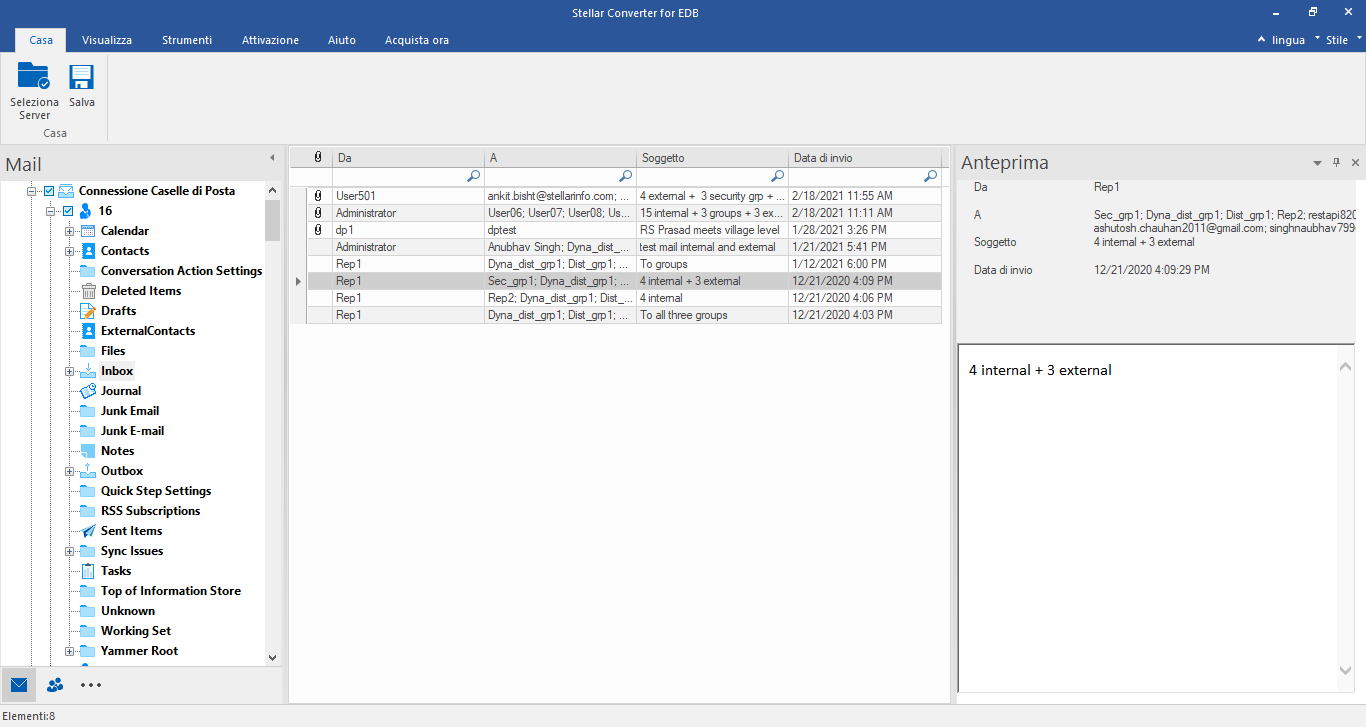
Task: Toggle Connessione Caselle di Posta checkbox
Action: pyautogui.click(x=48, y=191)
